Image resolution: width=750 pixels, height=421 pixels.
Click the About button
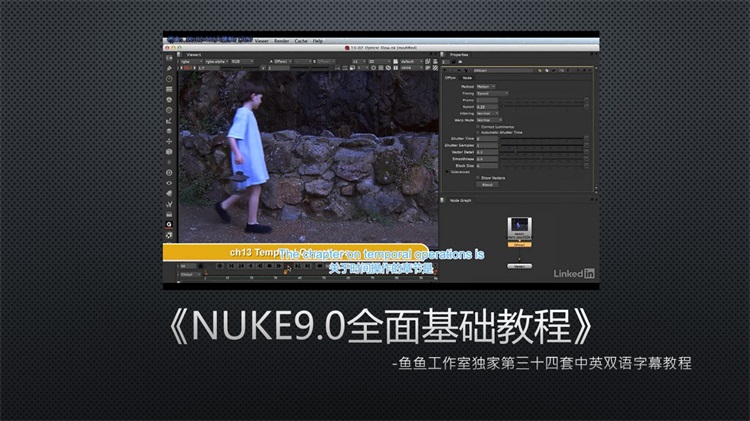coord(487,185)
